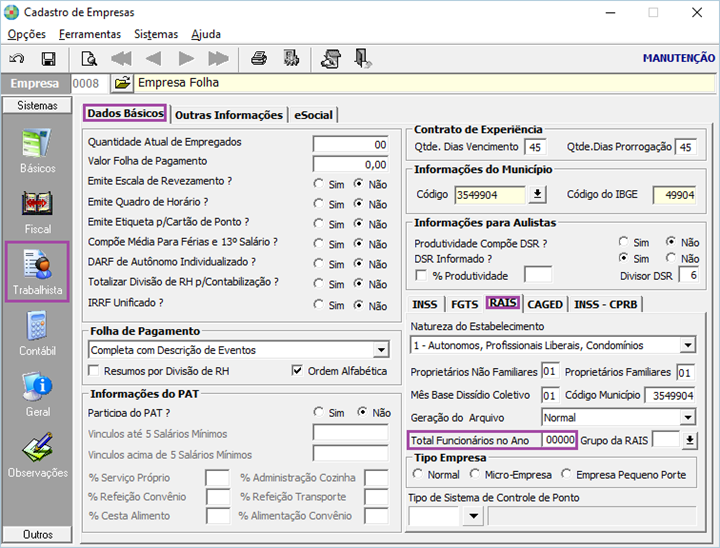Expand Geração do Arquivo dropdown
This screenshot has width=720, height=548.
click(x=687, y=417)
